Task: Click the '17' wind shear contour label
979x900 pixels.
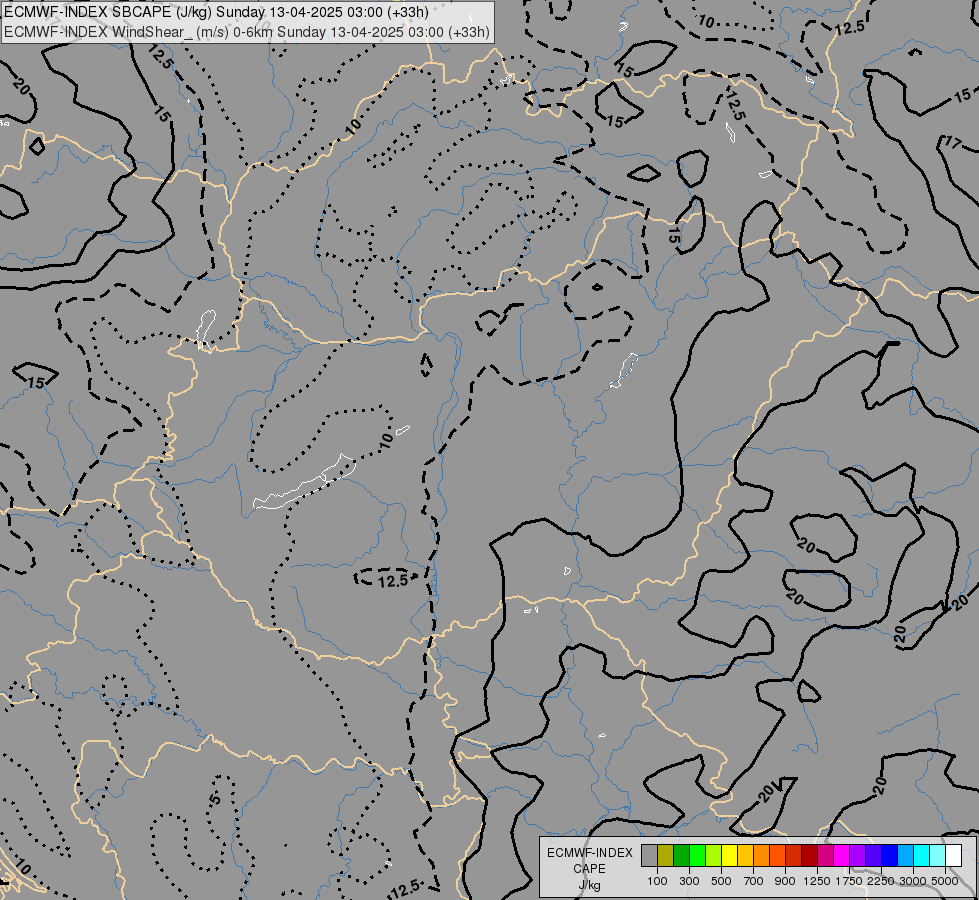Action: (x=952, y=142)
